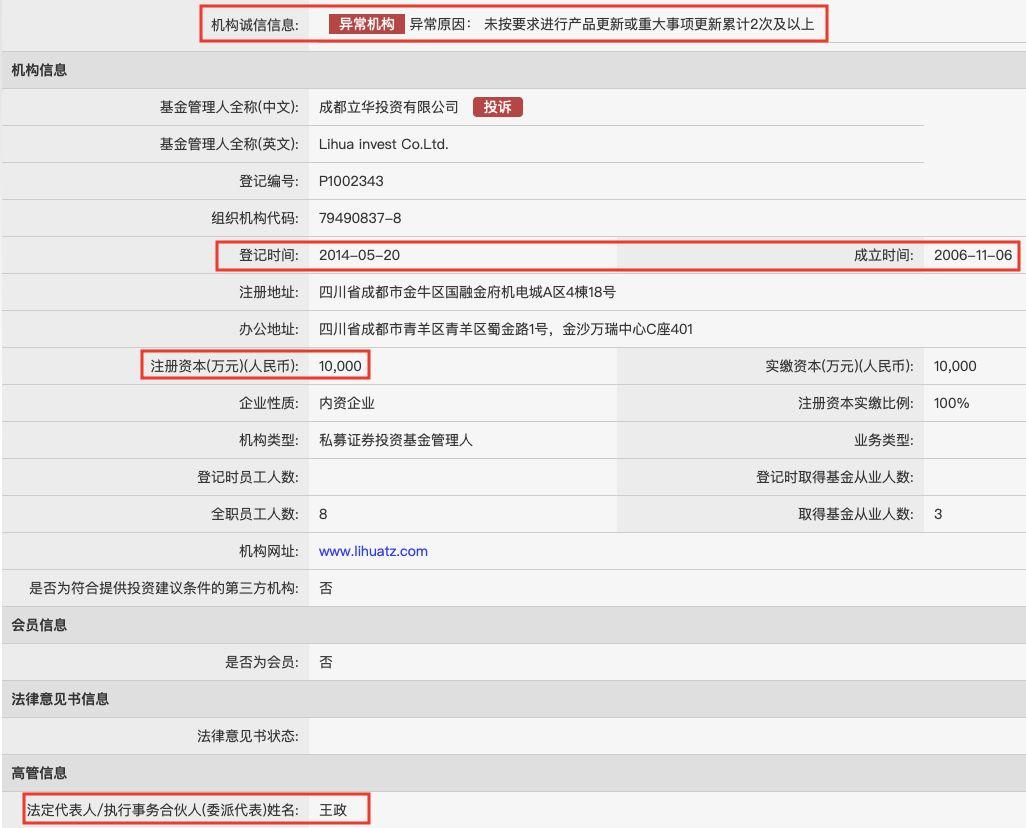Select full-time employee count 8
Image resolution: width=1026 pixels, height=828 pixels.
[x=323, y=514]
